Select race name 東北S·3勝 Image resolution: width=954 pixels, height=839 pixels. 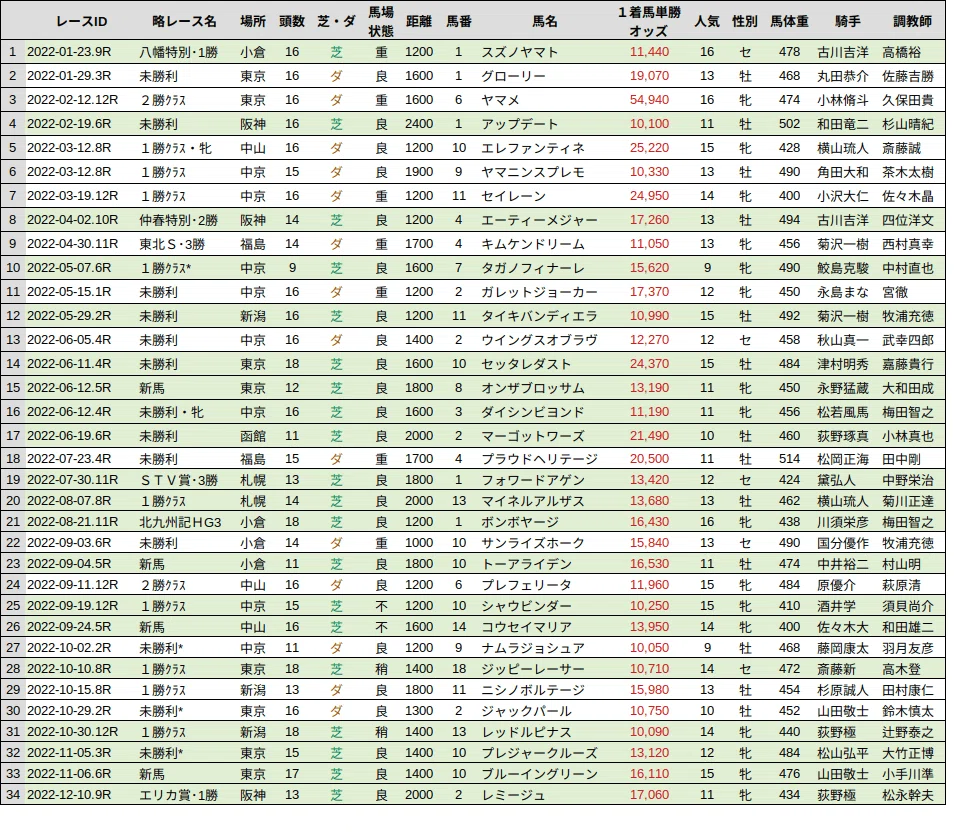pyautogui.click(x=172, y=244)
